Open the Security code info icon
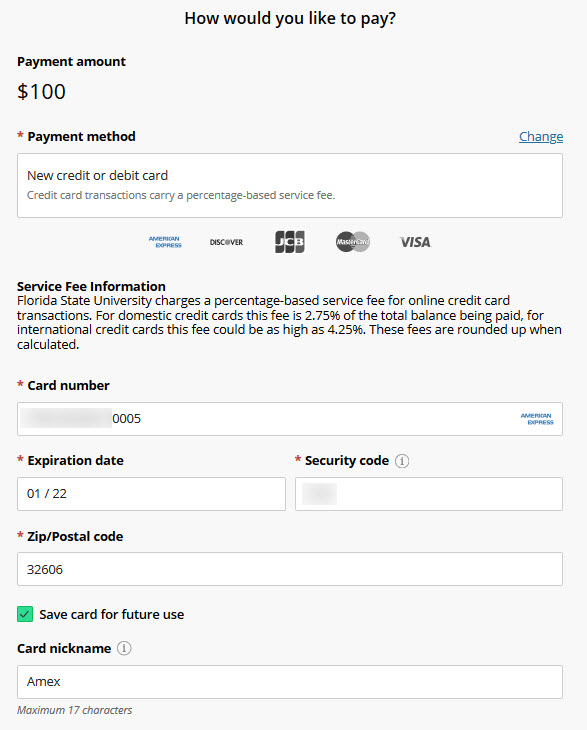Viewport: 587px width, 730px height. click(x=402, y=461)
